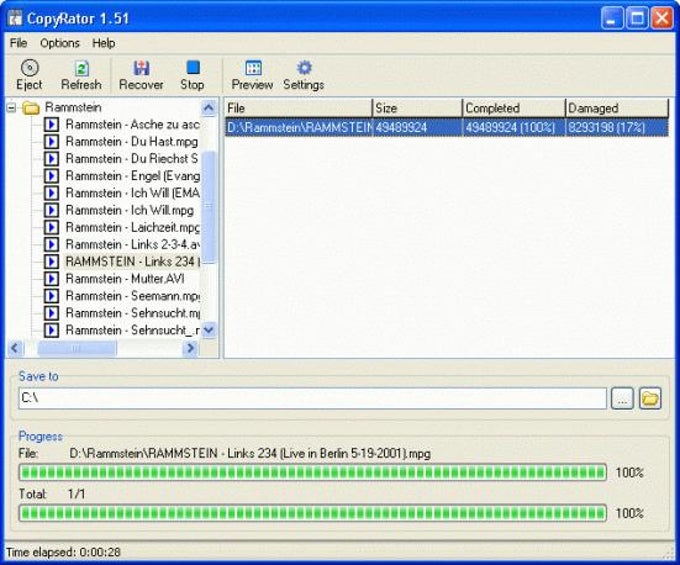Click the tree scroll down arrow

[x=209, y=330]
